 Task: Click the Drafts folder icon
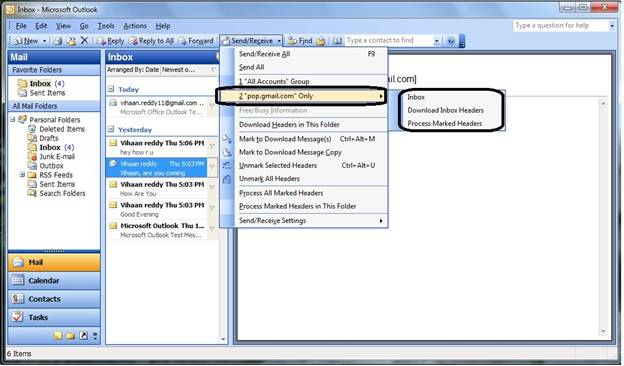pyautogui.click(x=32, y=138)
